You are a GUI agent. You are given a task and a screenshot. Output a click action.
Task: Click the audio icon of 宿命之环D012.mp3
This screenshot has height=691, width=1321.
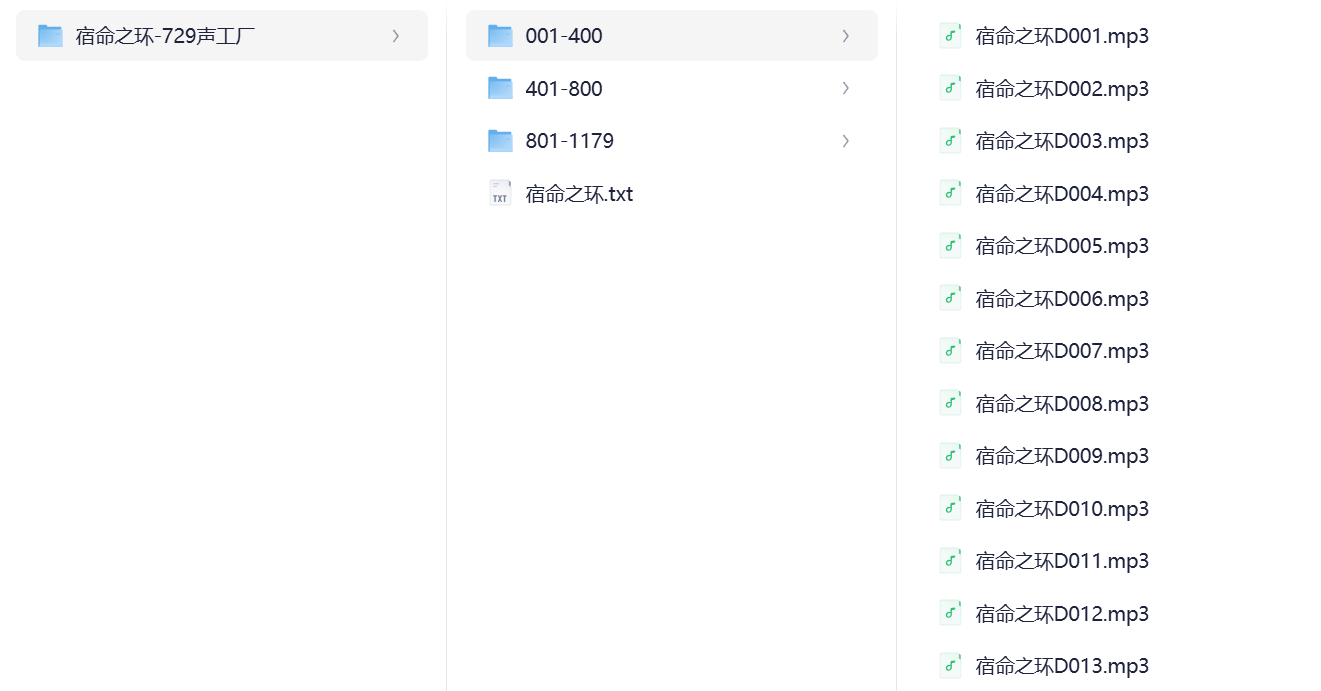pos(950,613)
